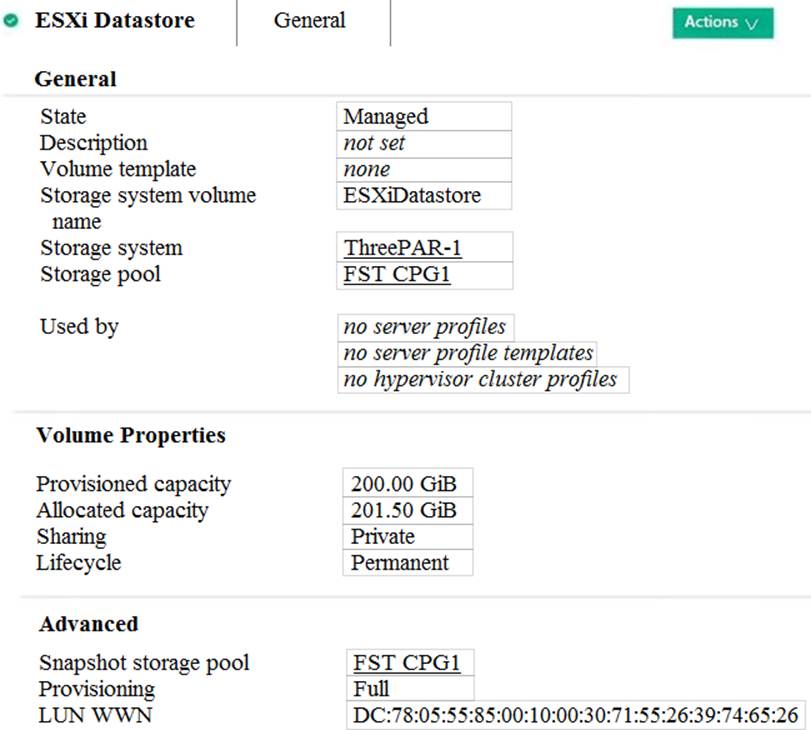Click the green status icon beside ESXi Datastore
Screen dimensions: 811x730
point(11,21)
